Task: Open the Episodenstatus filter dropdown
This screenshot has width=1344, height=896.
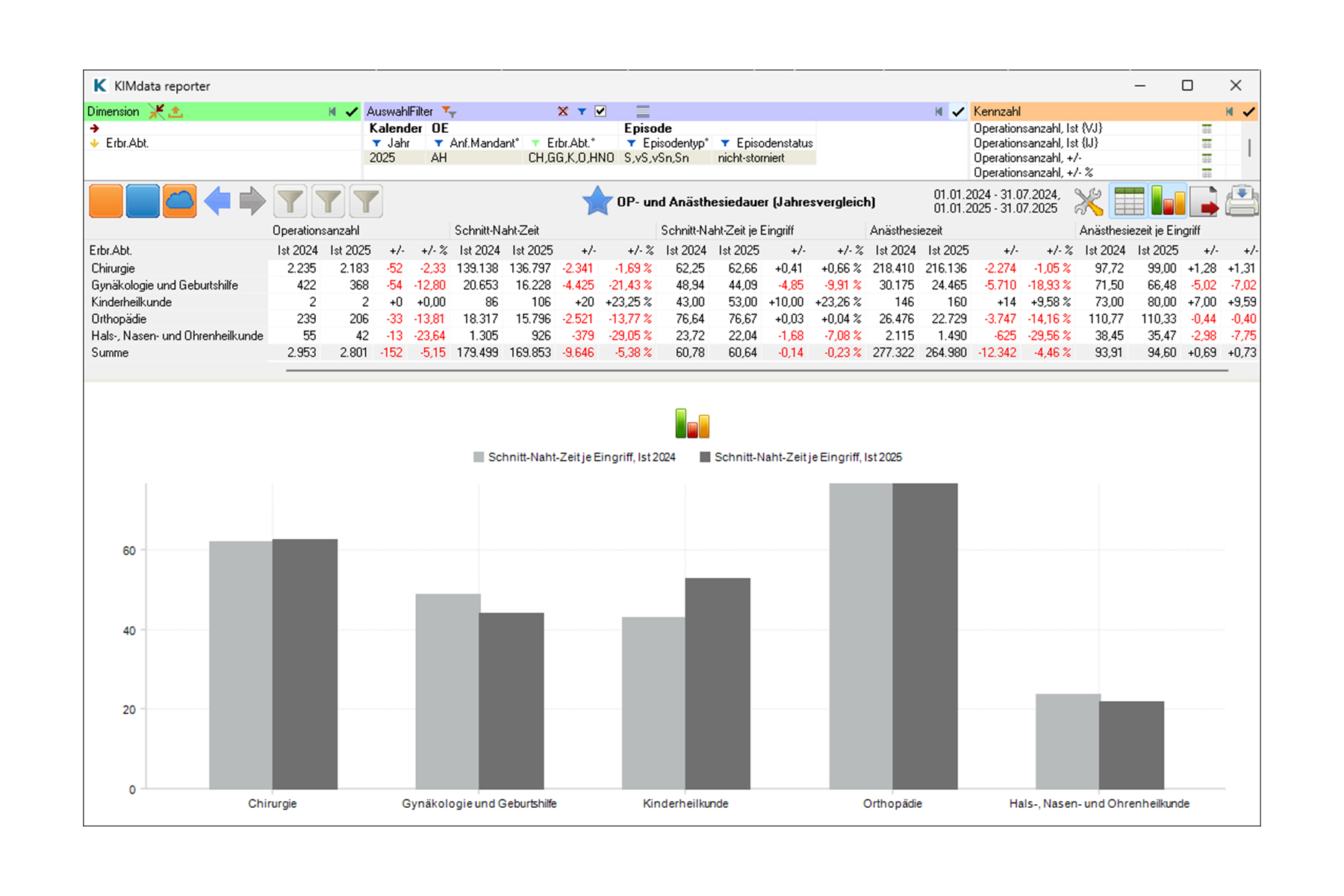Action: (x=724, y=143)
